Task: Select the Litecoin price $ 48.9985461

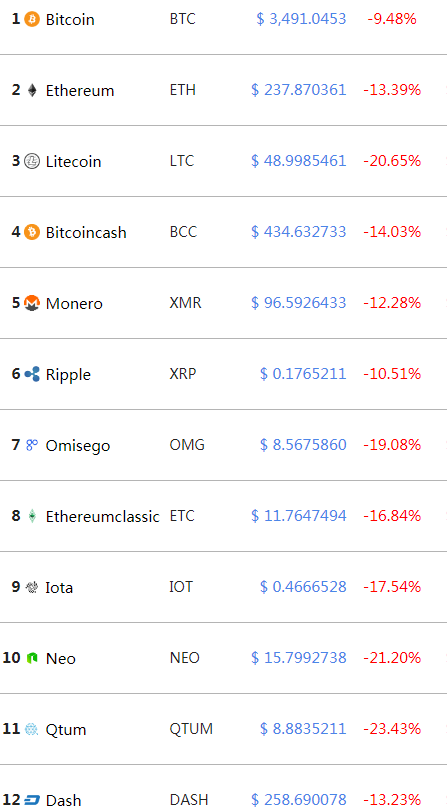Action: [x=299, y=161]
